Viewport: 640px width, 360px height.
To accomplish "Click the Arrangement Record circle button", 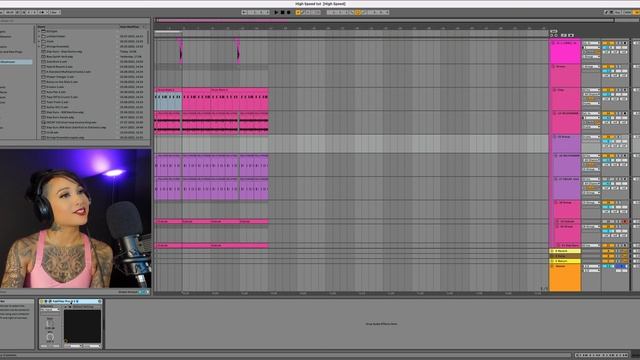I will [x=289, y=13].
